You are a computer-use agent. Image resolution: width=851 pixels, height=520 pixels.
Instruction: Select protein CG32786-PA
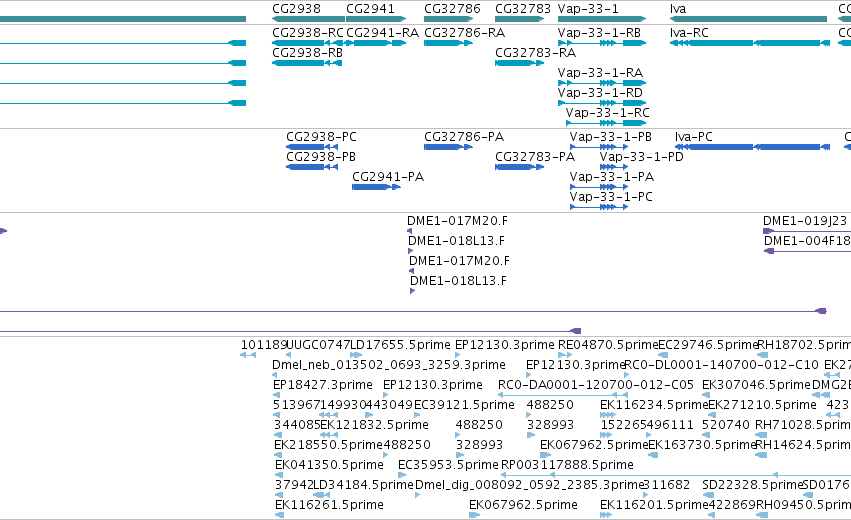coord(464,137)
